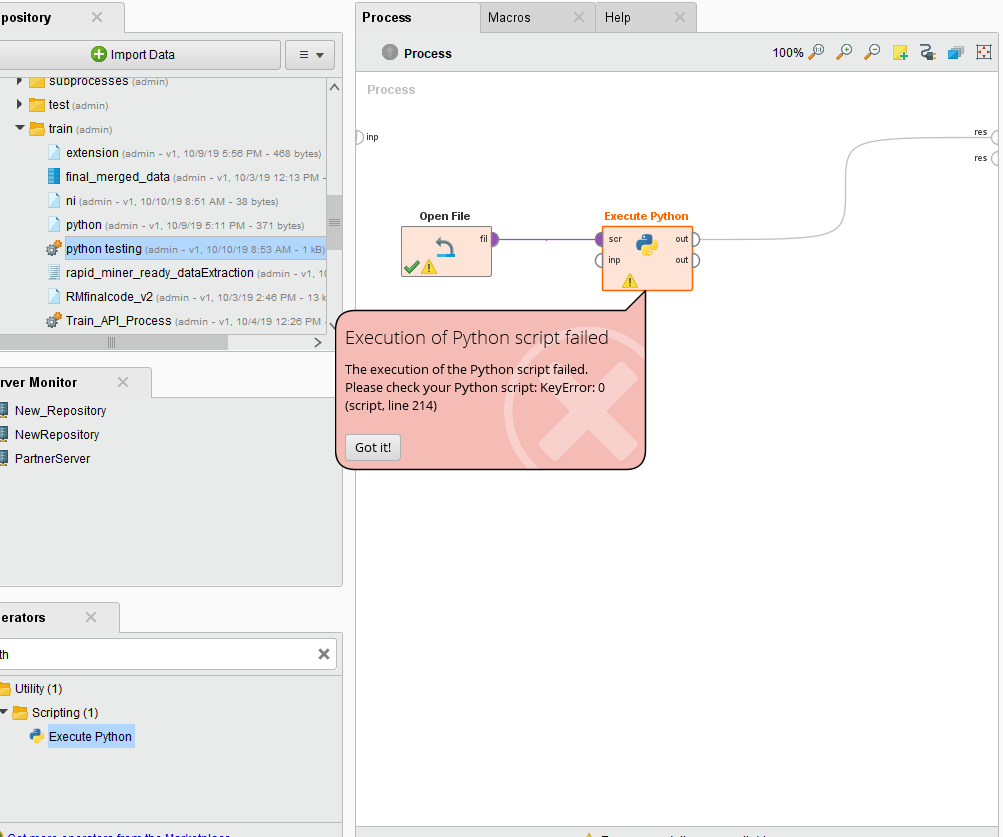Close the Macros tab

point(579,17)
